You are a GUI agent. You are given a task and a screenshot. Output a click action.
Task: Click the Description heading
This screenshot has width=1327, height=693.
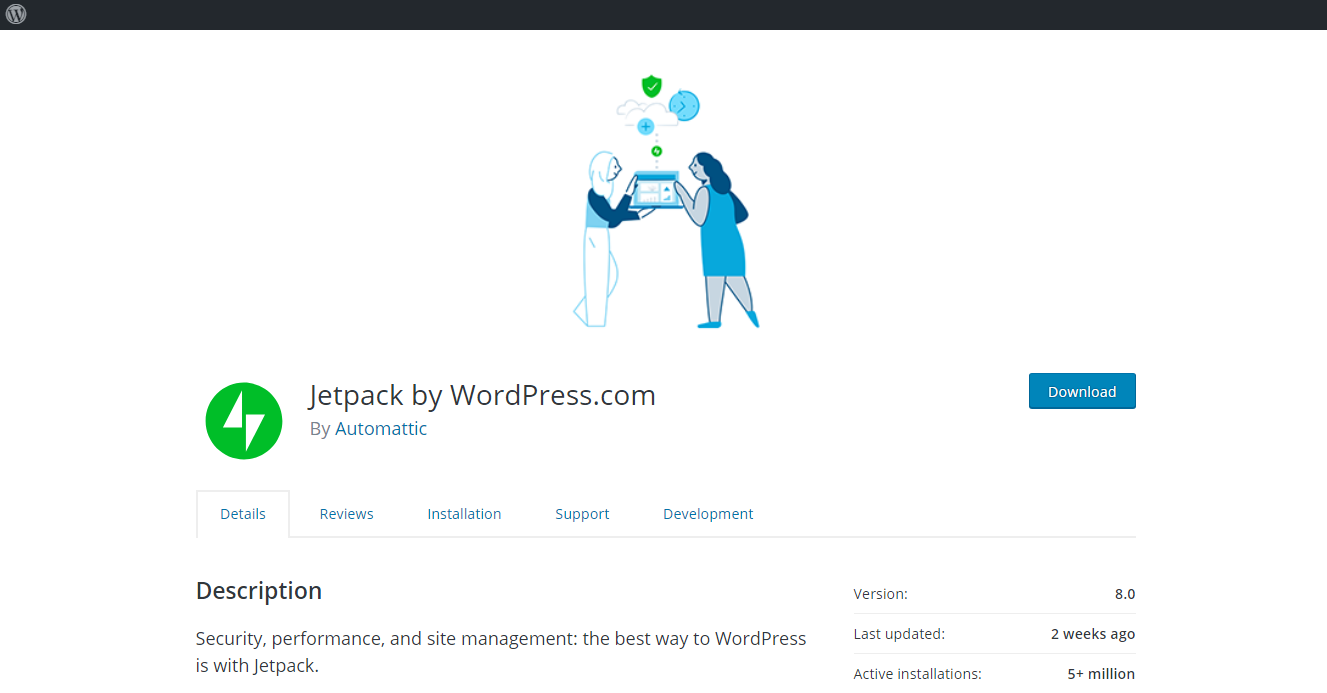click(x=259, y=591)
